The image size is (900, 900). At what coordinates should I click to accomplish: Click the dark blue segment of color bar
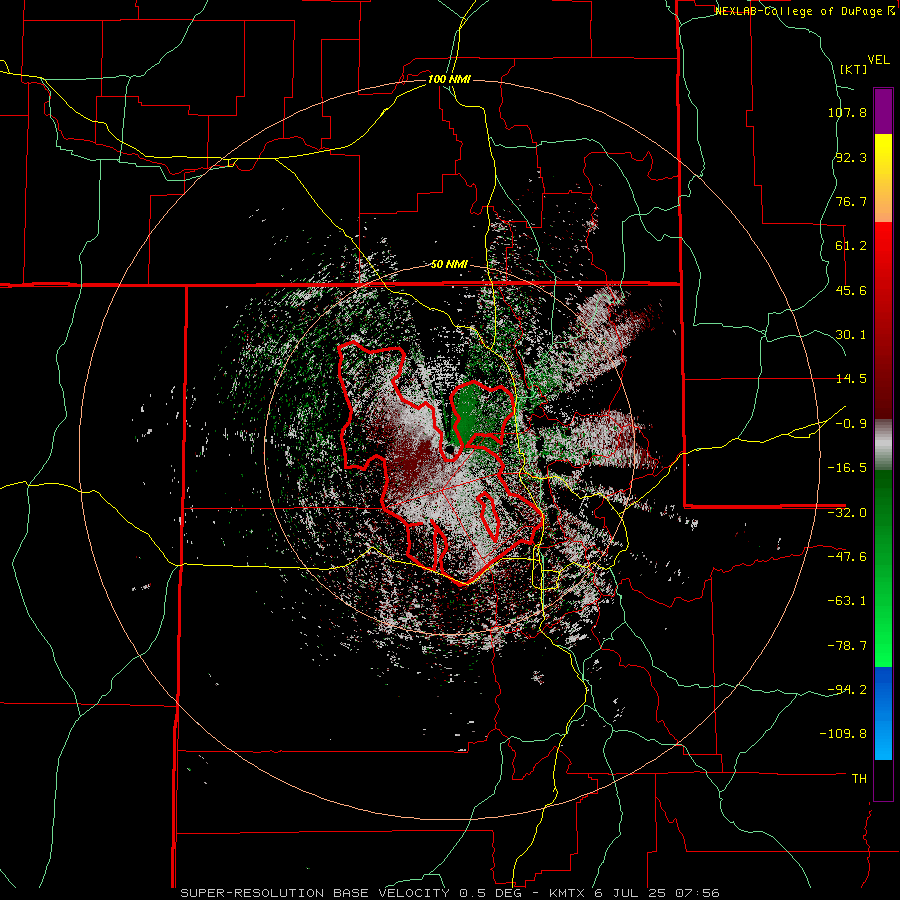click(x=883, y=689)
